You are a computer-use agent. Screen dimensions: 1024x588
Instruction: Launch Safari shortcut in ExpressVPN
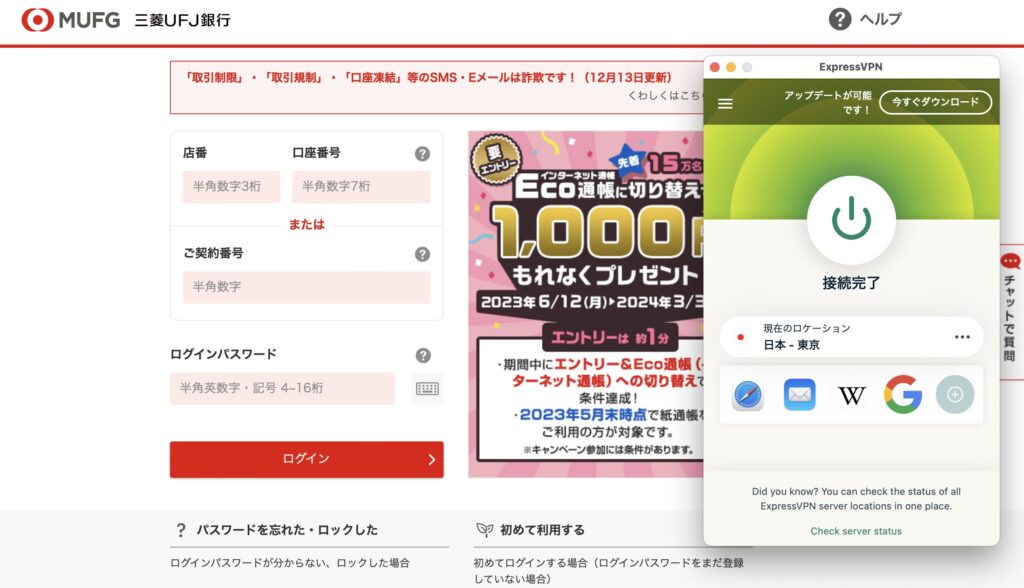748,395
